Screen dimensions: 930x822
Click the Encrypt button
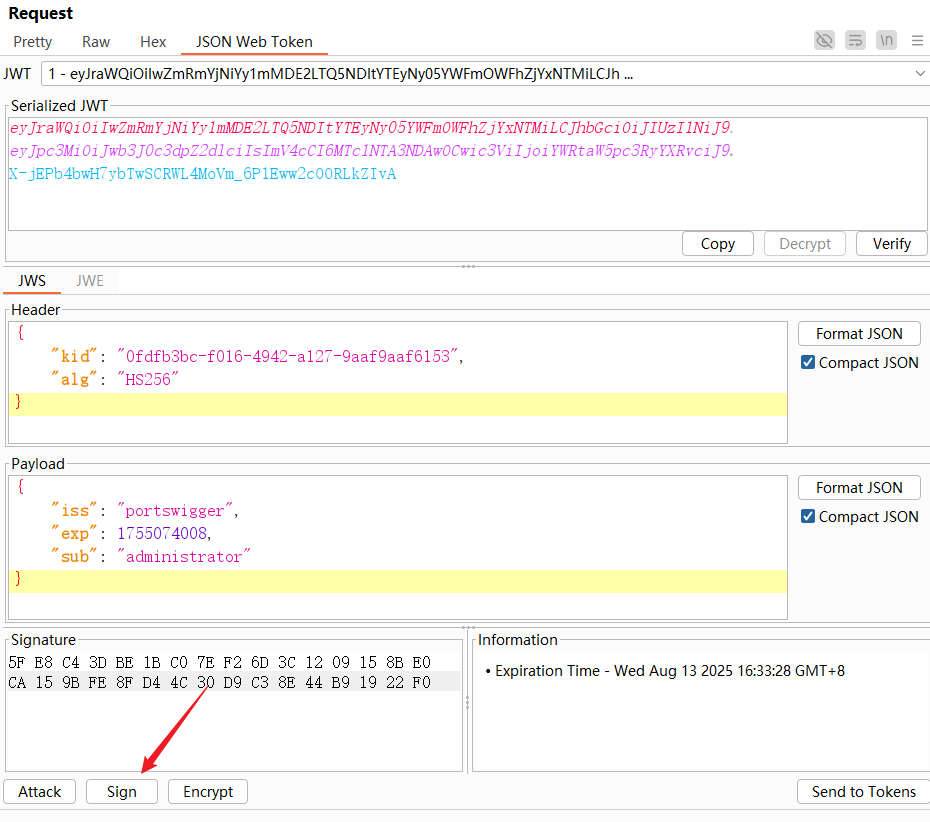(x=208, y=792)
